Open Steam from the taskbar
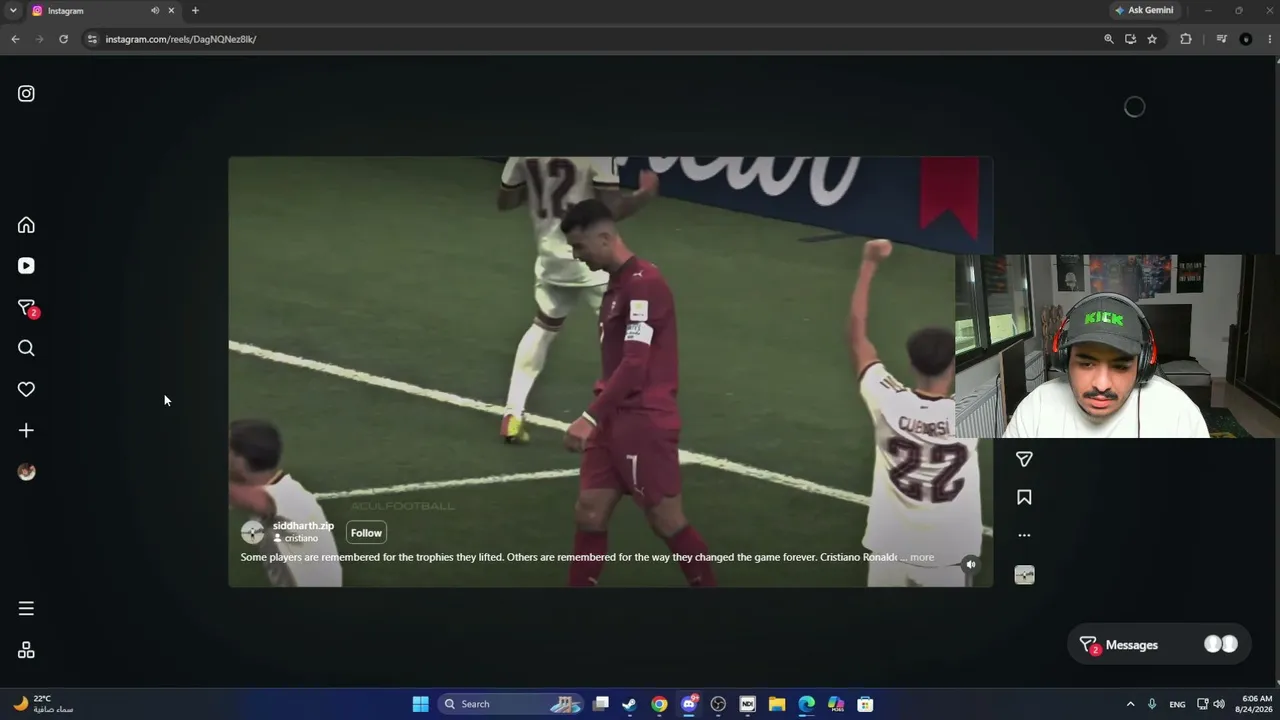The height and width of the screenshot is (720, 1280). click(629, 704)
